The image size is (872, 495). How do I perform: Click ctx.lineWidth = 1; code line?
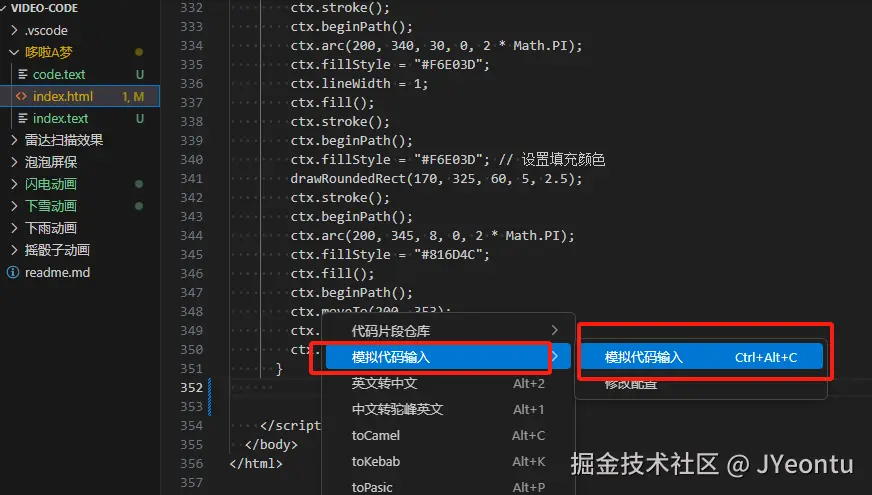(359, 83)
